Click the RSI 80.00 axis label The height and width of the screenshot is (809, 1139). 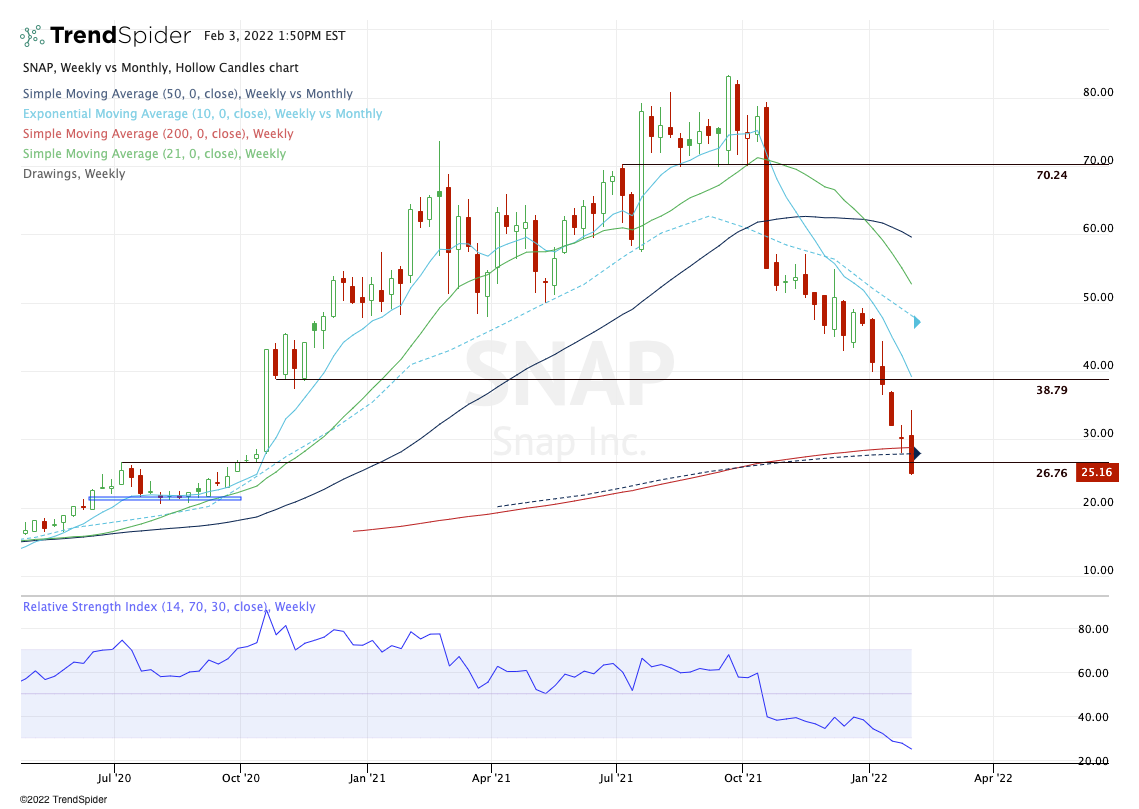[x=1093, y=629]
